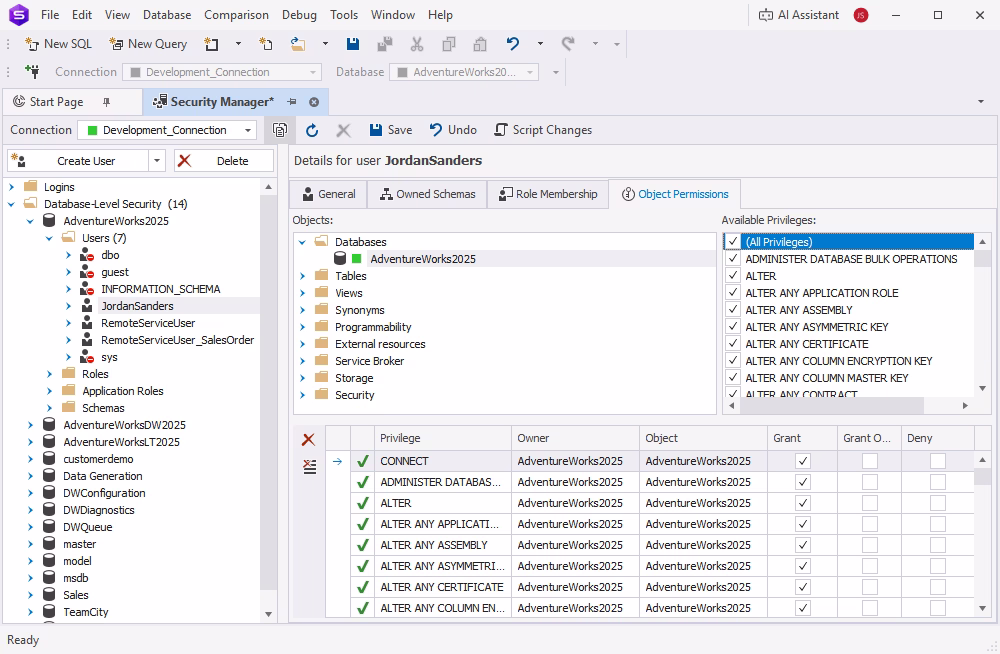
Task: Switch to the Role Membership tab
Action: coord(548,194)
